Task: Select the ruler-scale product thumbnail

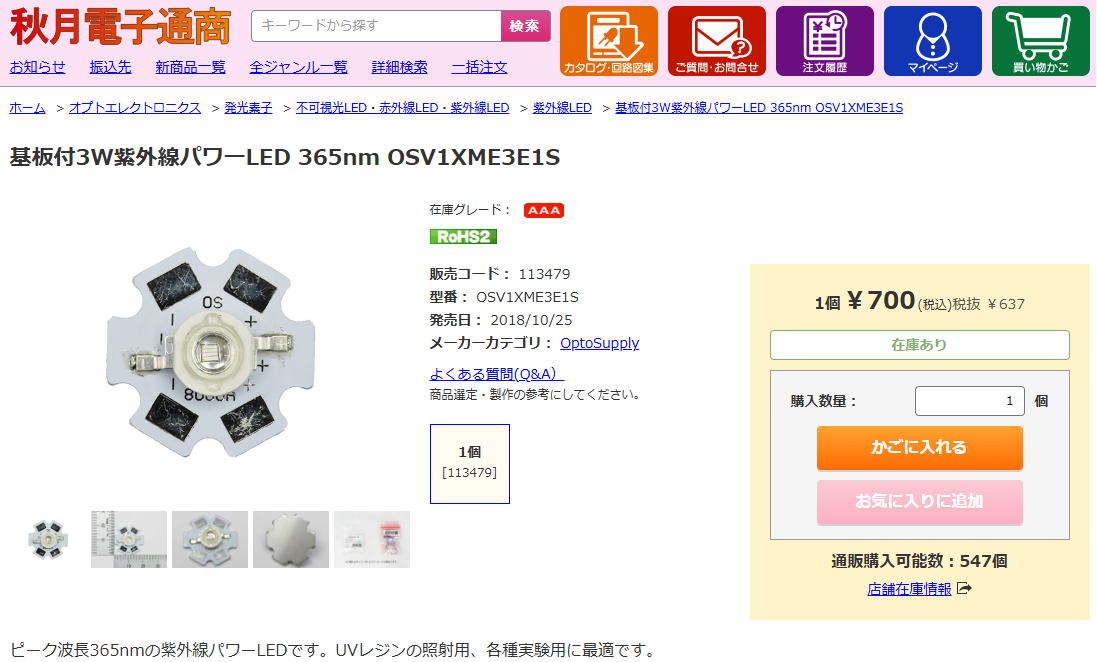Action: [129, 539]
